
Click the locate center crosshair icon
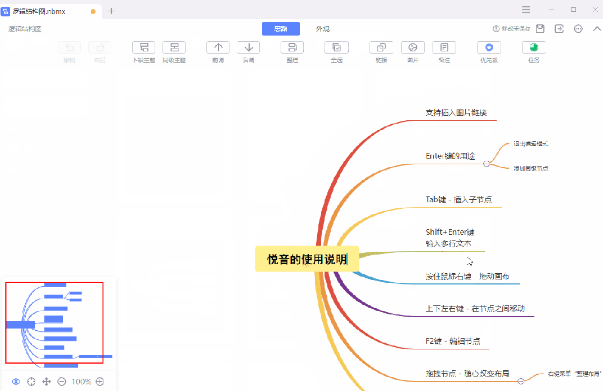tap(31, 381)
